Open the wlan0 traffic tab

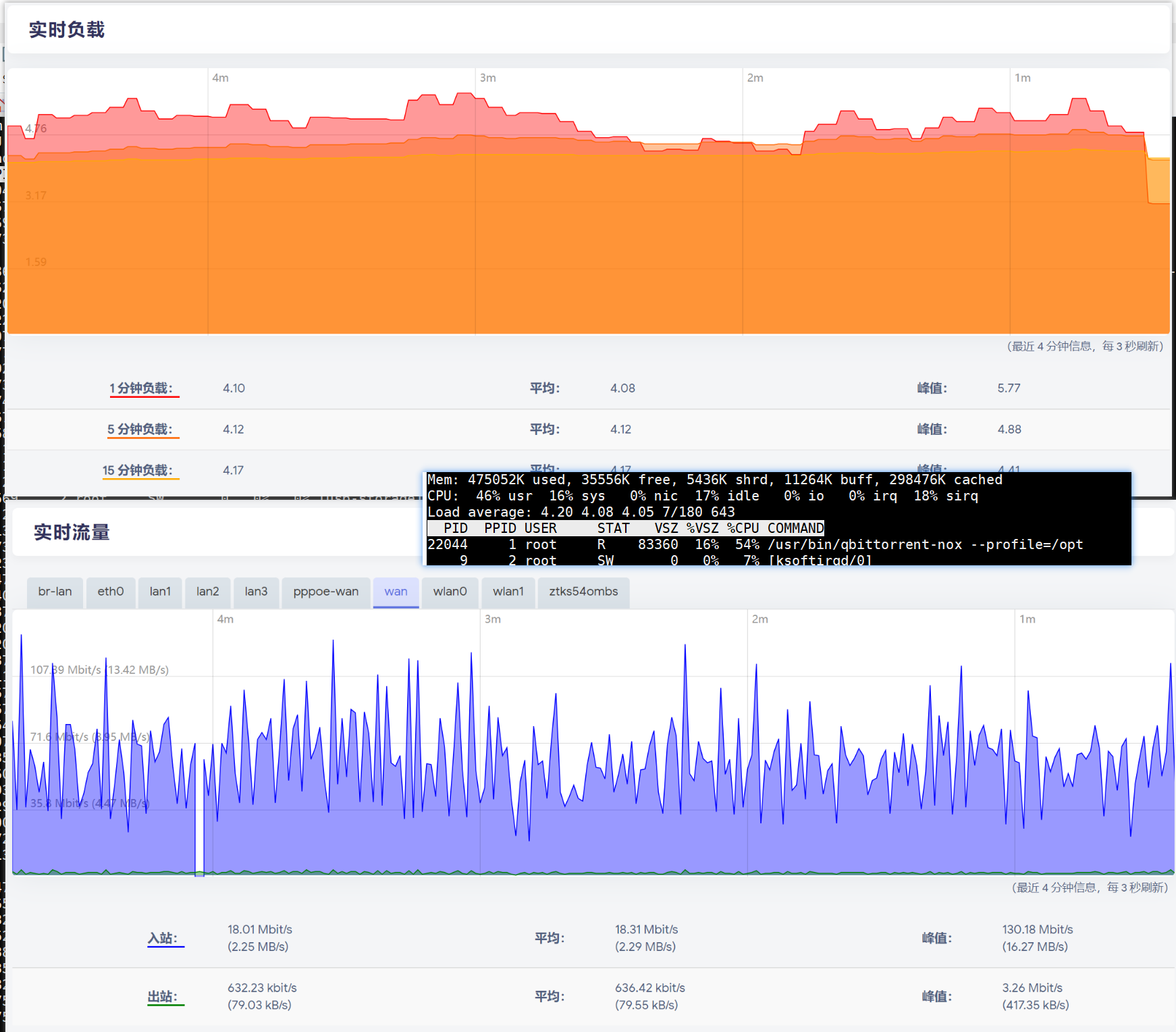pyautogui.click(x=450, y=592)
